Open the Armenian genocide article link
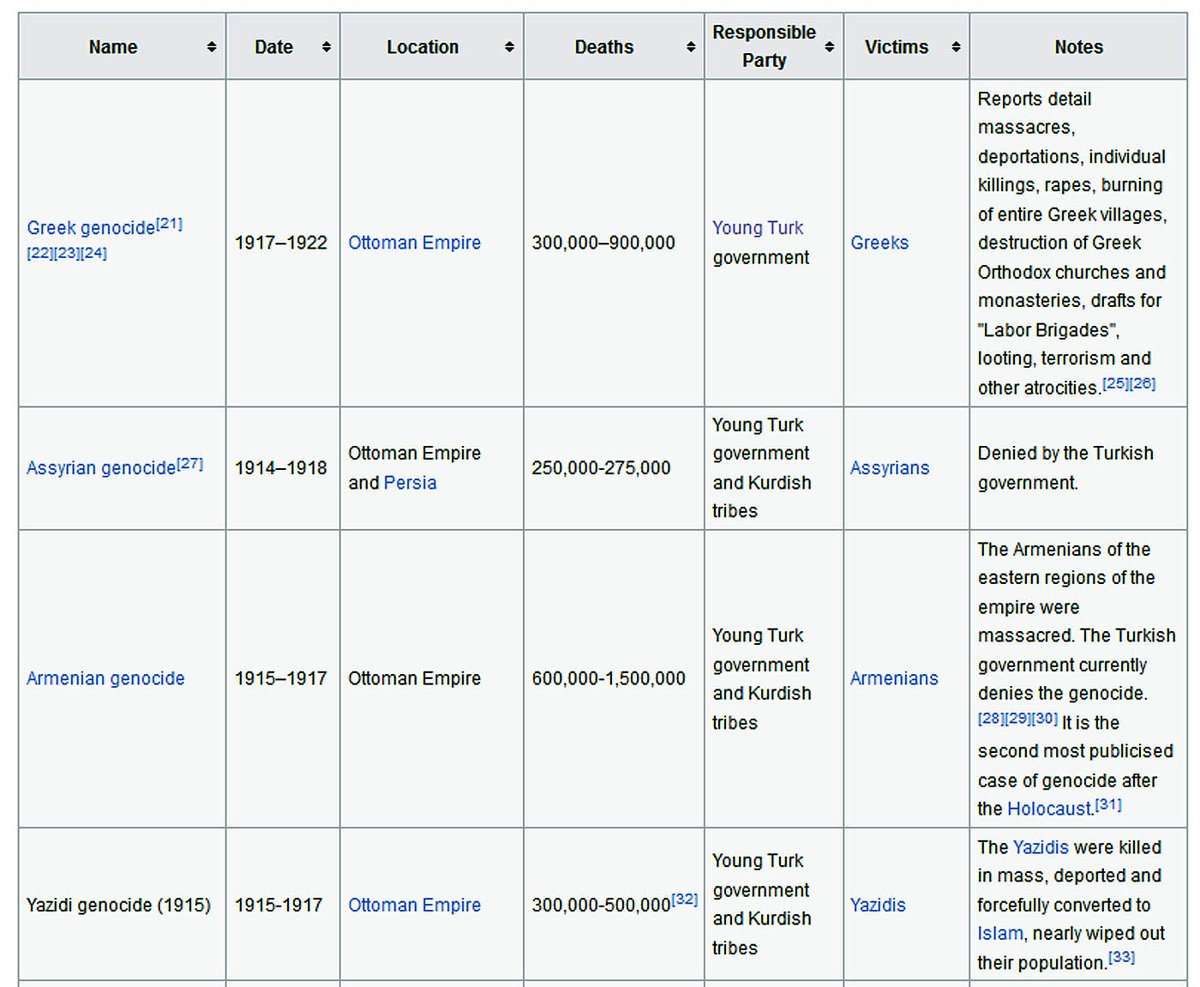Viewport: 1200px width, 987px height. pyautogui.click(x=105, y=678)
